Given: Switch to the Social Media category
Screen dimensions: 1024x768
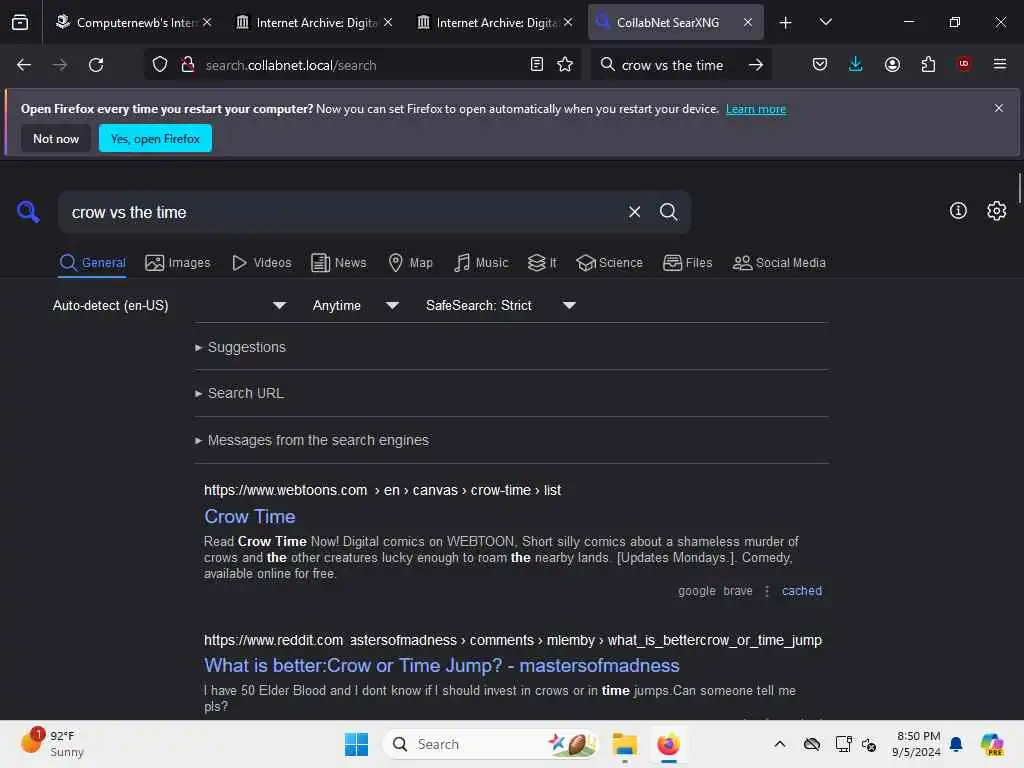Looking at the screenshot, I should [x=779, y=263].
